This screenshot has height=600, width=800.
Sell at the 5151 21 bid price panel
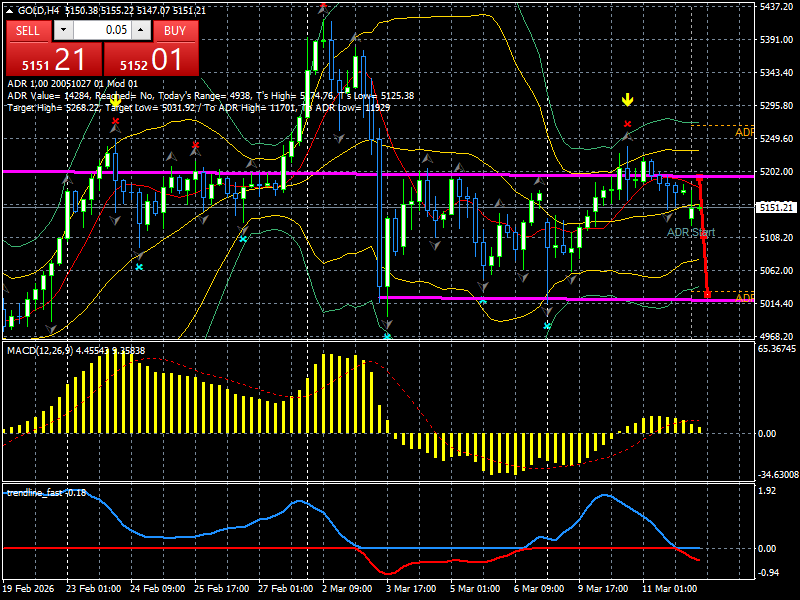pyautogui.click(x=54, y=59)
